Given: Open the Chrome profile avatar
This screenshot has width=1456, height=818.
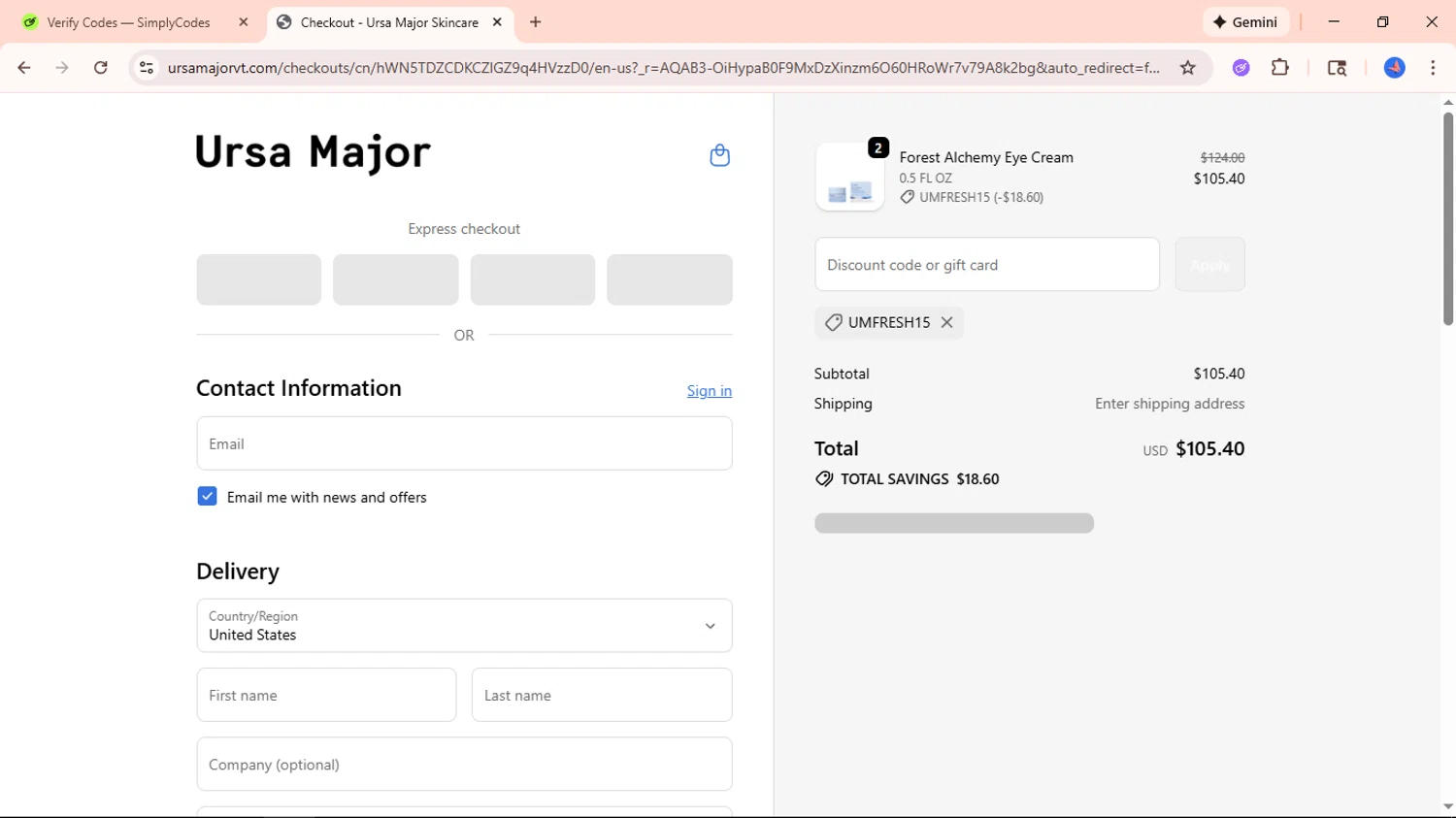Looking at the screenshot, I should coord(1395,68).
